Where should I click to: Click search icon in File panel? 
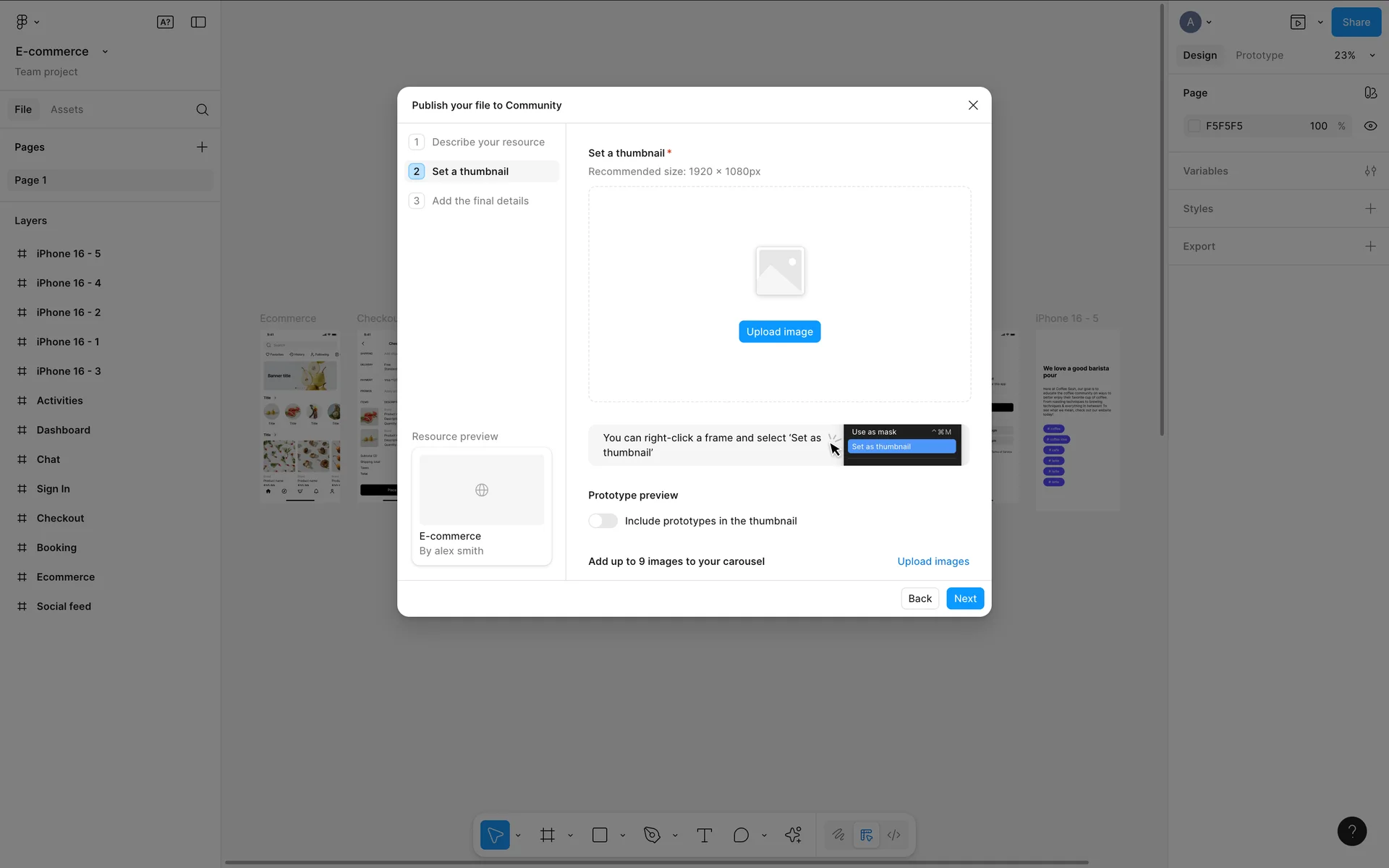click(203, 110)
